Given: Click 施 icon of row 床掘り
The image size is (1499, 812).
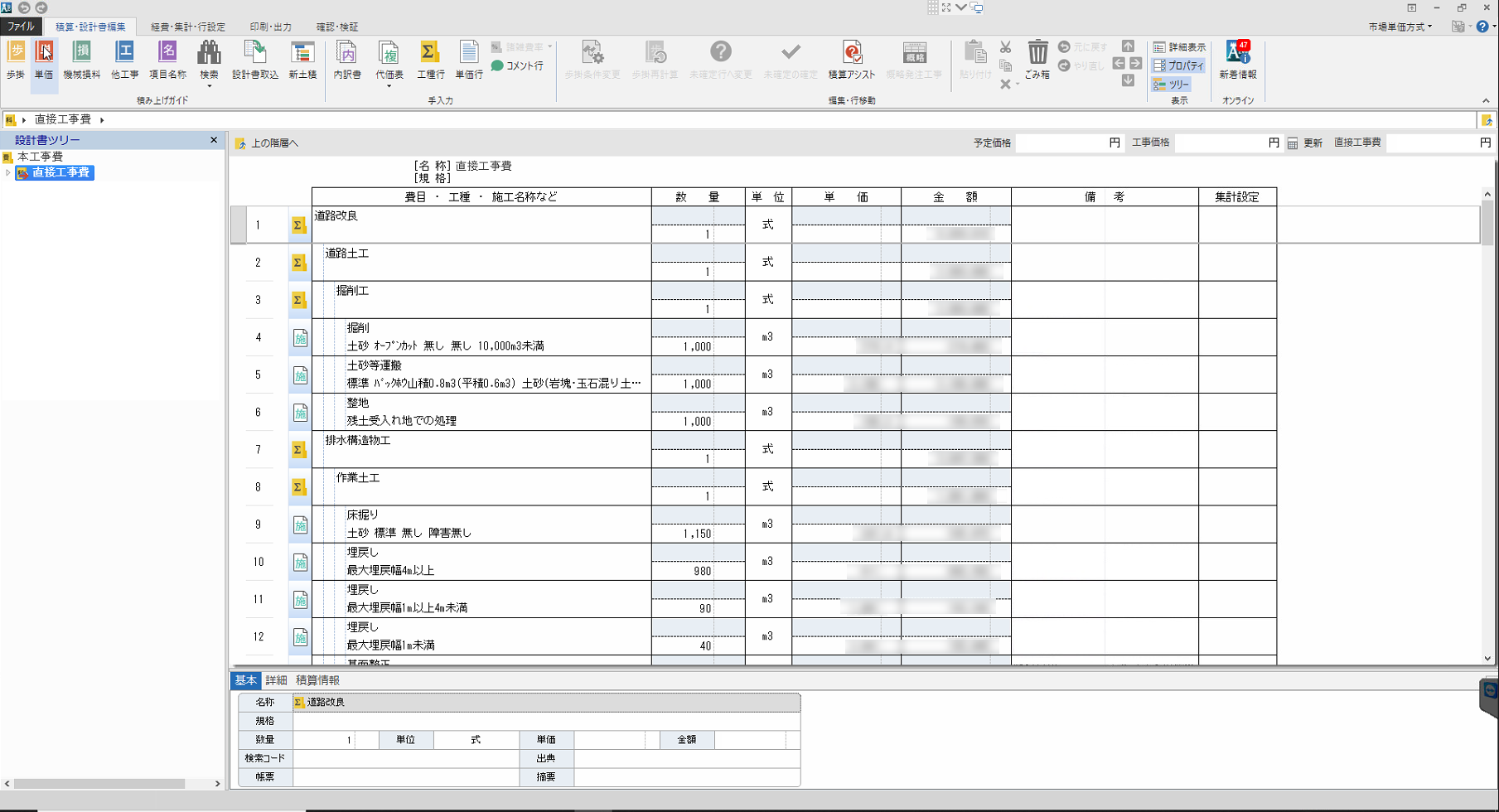Looking at the screenshot, I should point(300,524).
